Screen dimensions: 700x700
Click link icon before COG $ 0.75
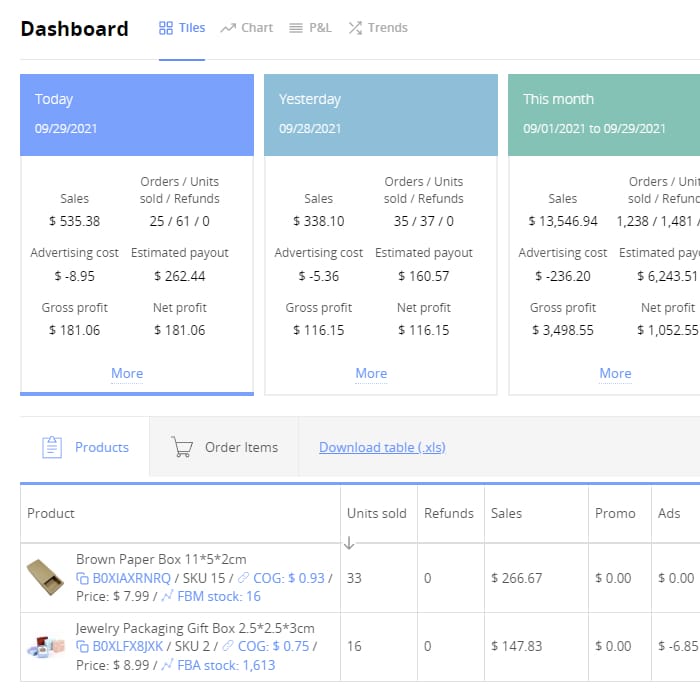228,646
